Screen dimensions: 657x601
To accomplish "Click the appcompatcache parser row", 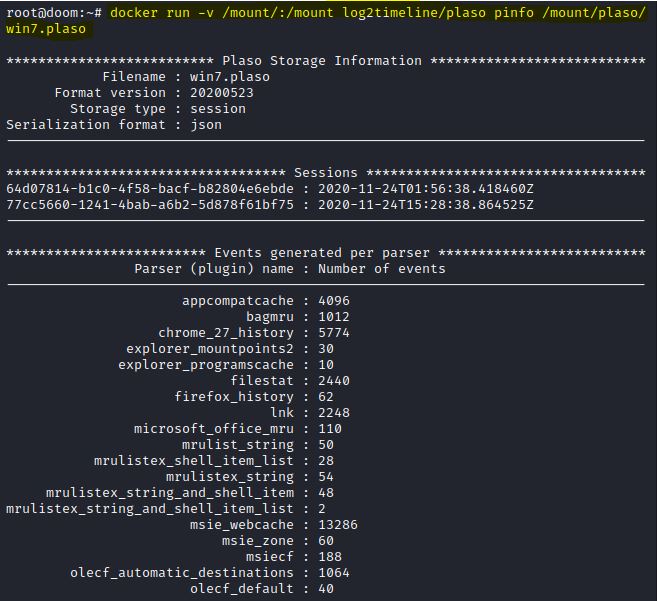I will [238, 301].
